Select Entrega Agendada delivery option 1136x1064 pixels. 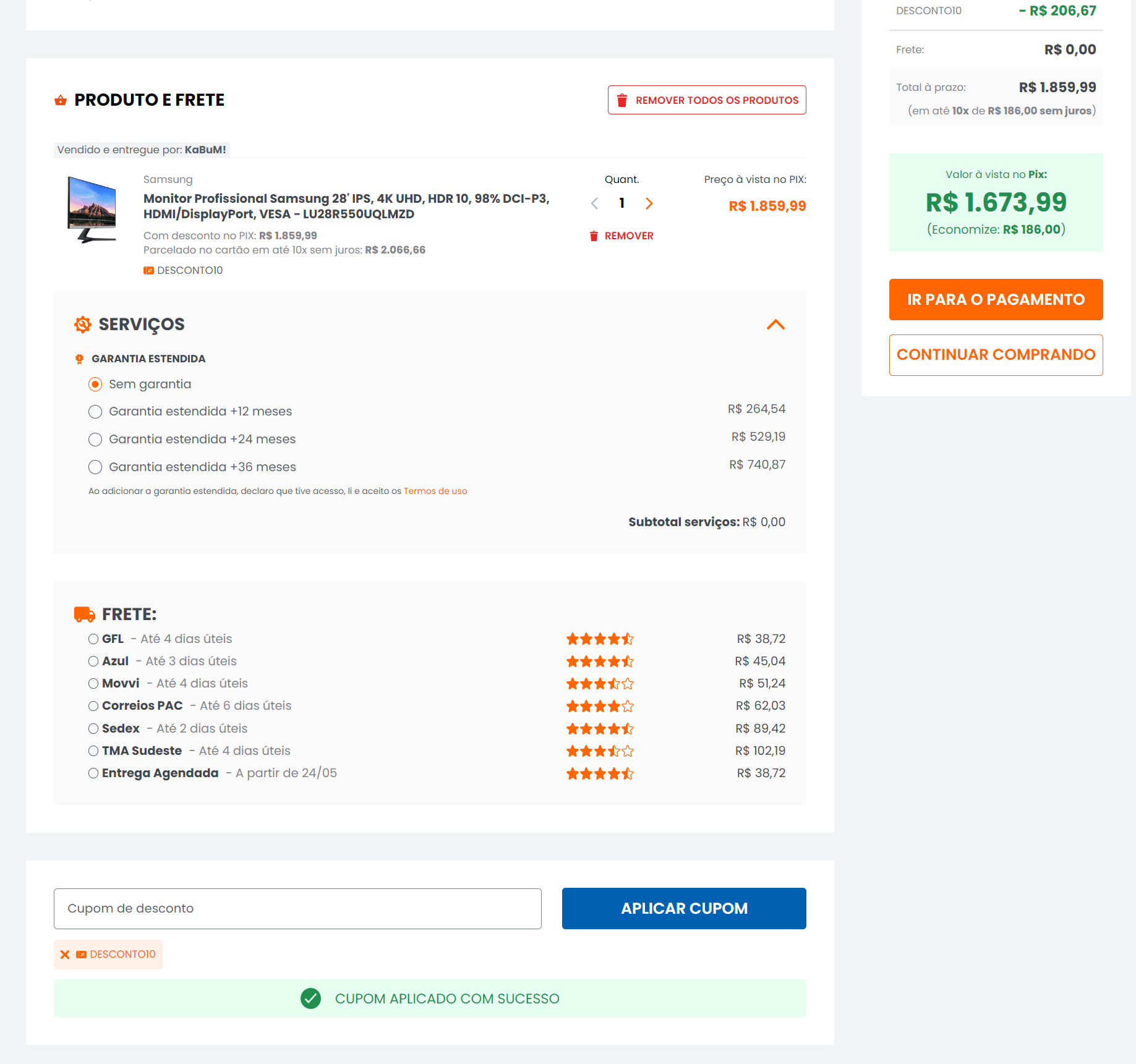pos(93,773)
